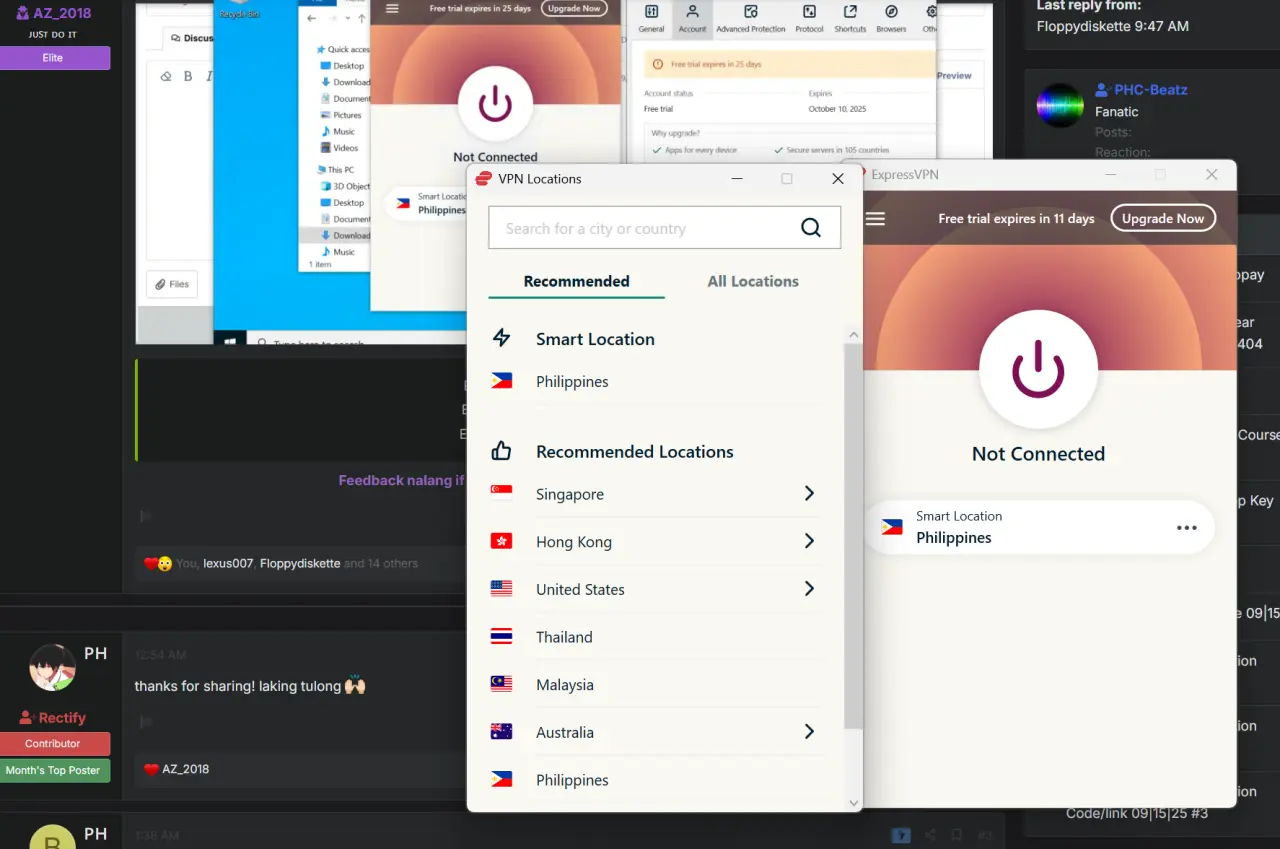This screenshot has width=1280, height=849.
Task: Click the search magnifier in VPN Locations
Action: (x=811, y=228)
